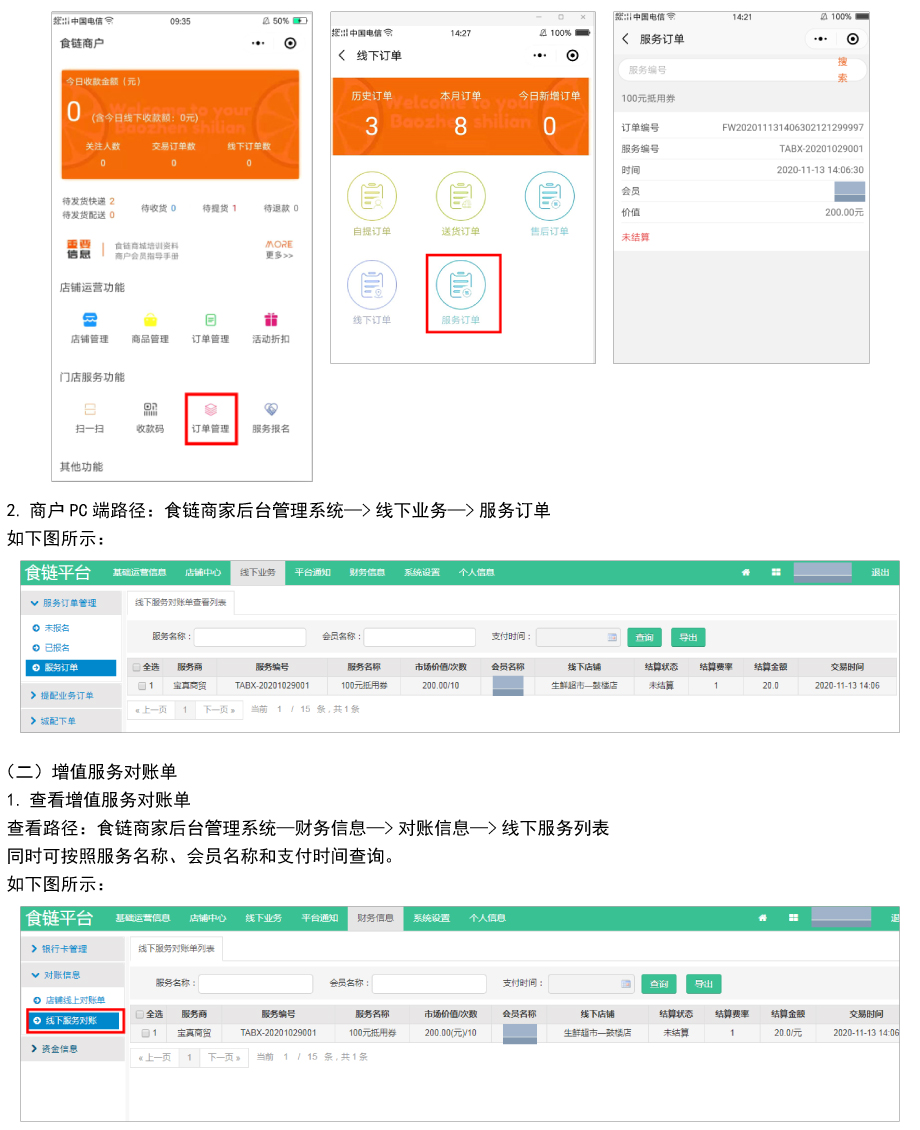Image resolution: width=920 pixels, height=1130 pixels.
Task: Toggle the 全选 checkbox in 财务信息 table
Action: coord(140,1014)
